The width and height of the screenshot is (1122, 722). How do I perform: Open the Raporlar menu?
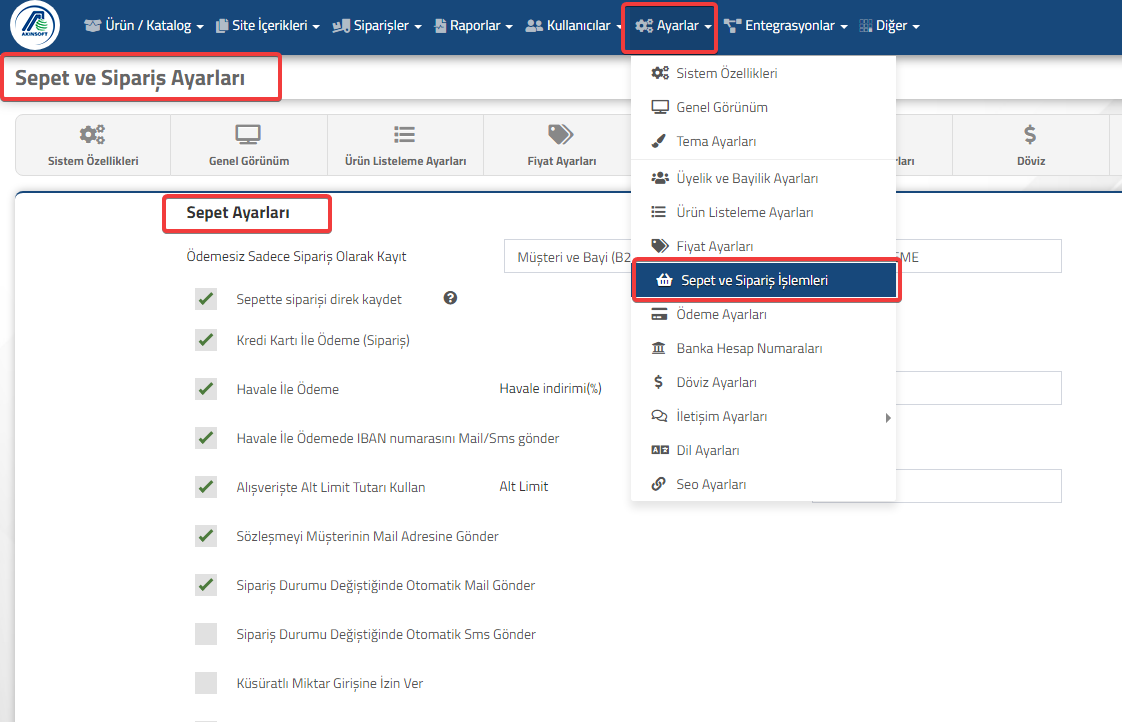click(x=474, y=26)
